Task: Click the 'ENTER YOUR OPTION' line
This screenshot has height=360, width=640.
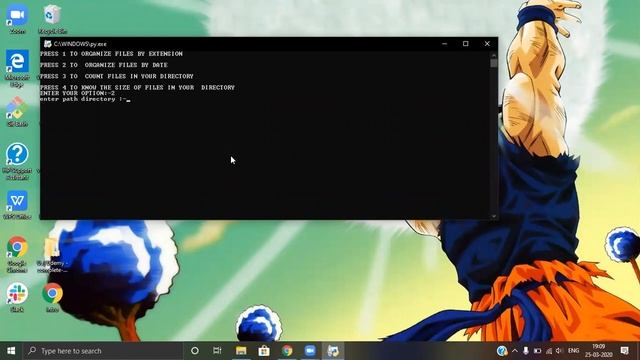Action: click(78, 93)
